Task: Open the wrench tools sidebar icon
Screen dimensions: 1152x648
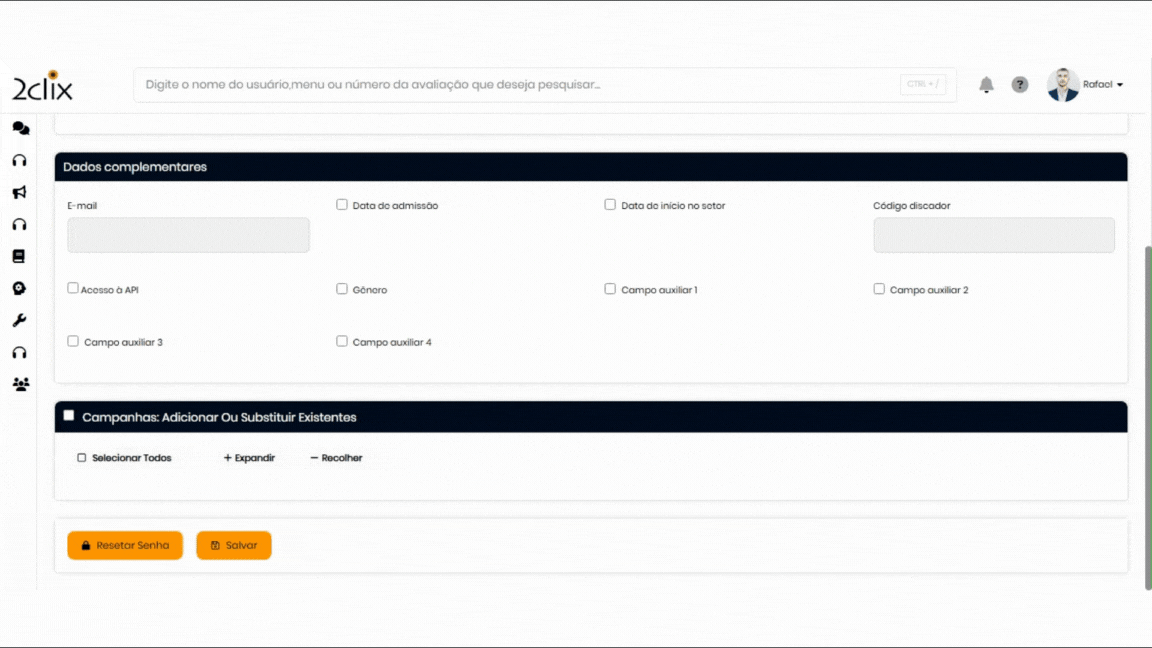Action: pyautogui.click(x=19, y=320)
